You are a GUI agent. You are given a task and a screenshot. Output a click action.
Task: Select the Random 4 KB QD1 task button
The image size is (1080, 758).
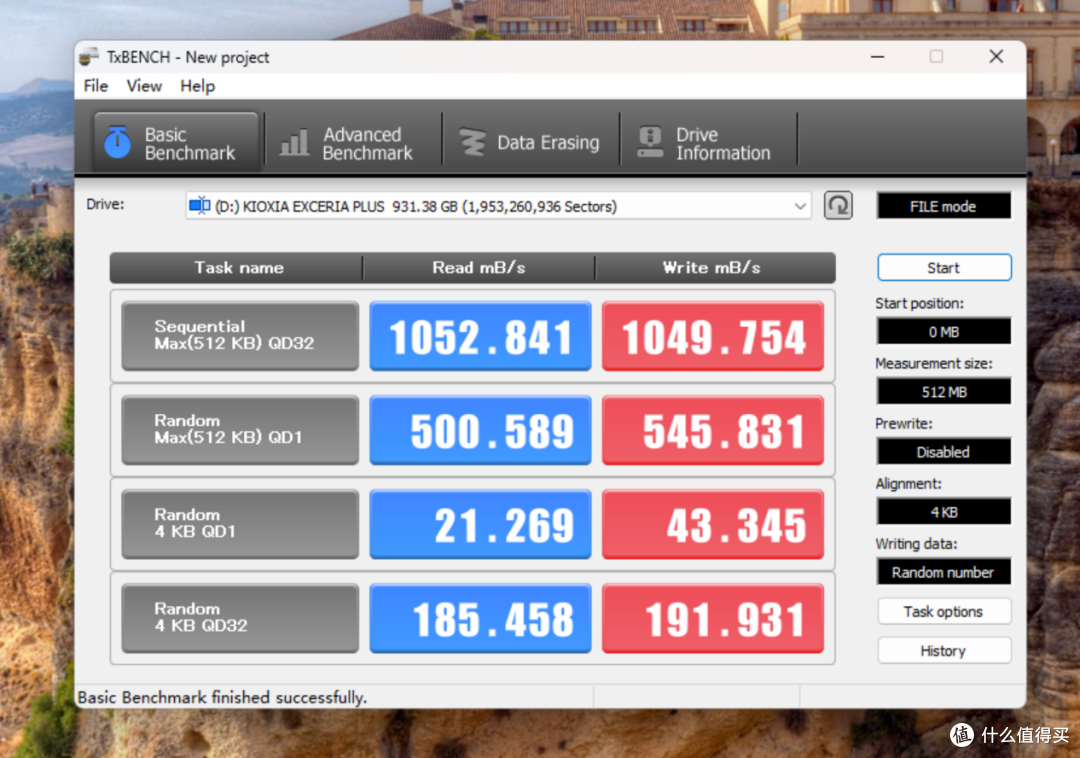(240, 524)
